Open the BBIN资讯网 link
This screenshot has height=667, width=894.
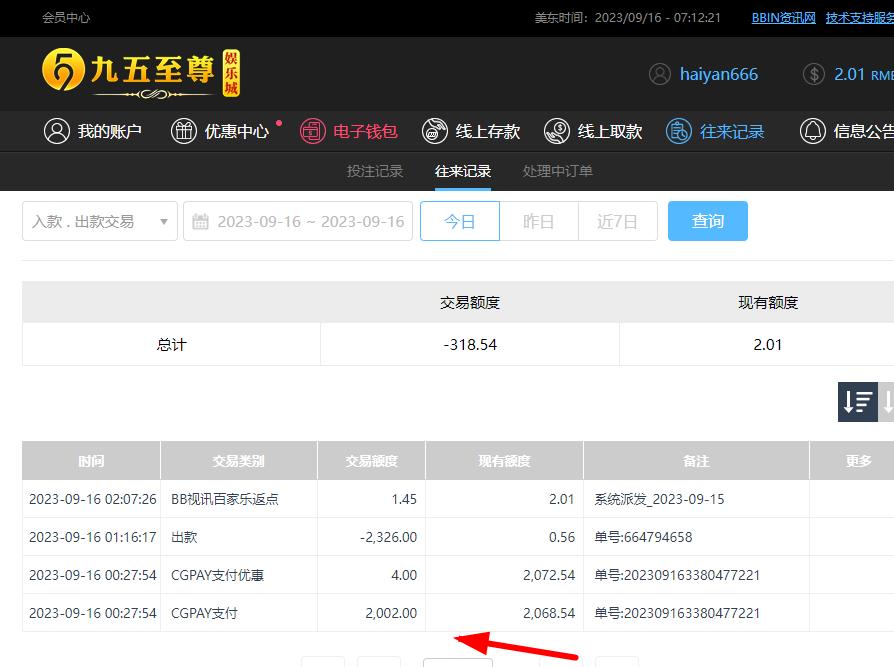[783, 18]
